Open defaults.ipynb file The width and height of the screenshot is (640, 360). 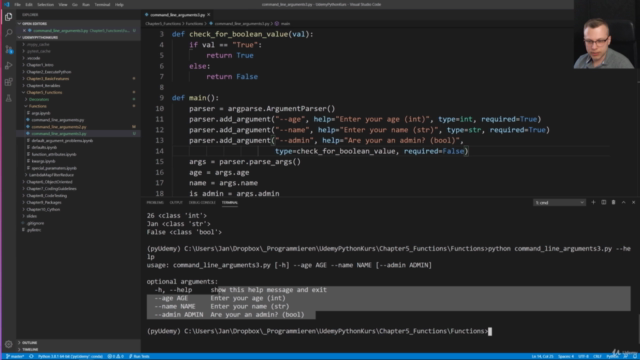[x=44, y=147]
